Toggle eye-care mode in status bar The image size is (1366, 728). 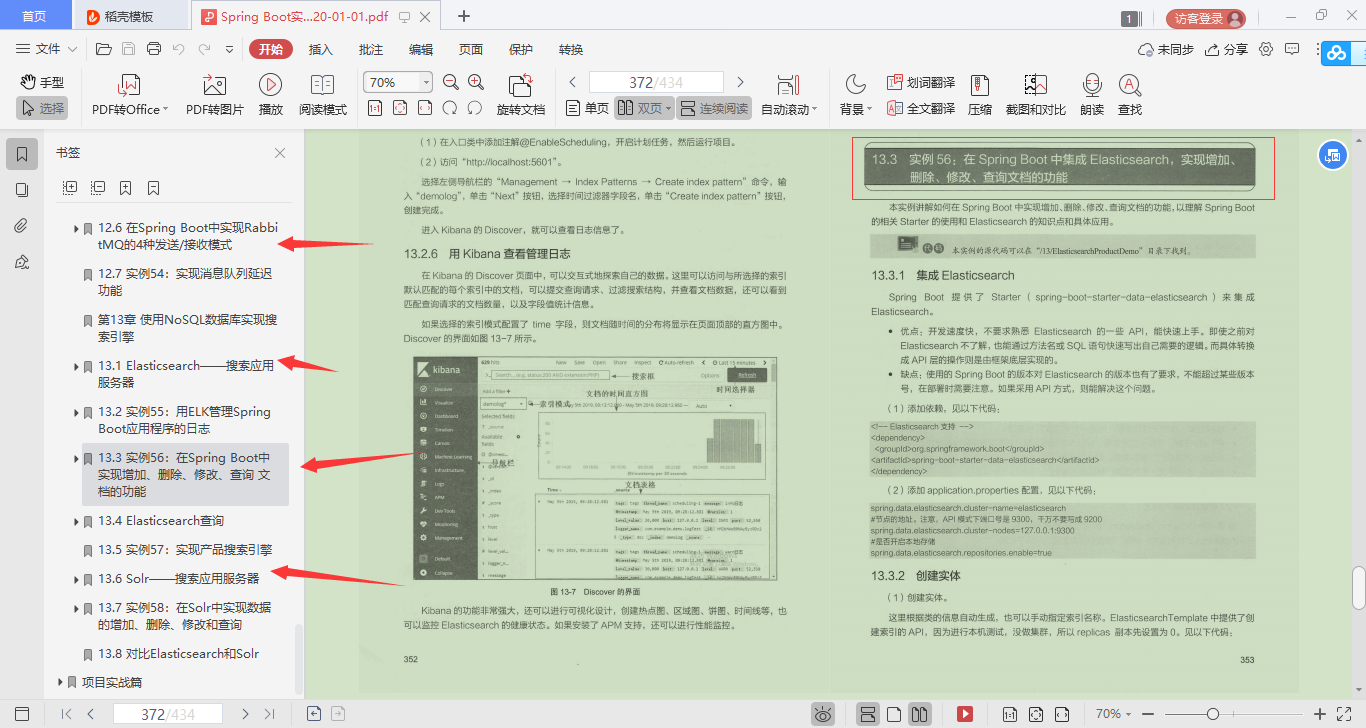click(x=823, y=714)
